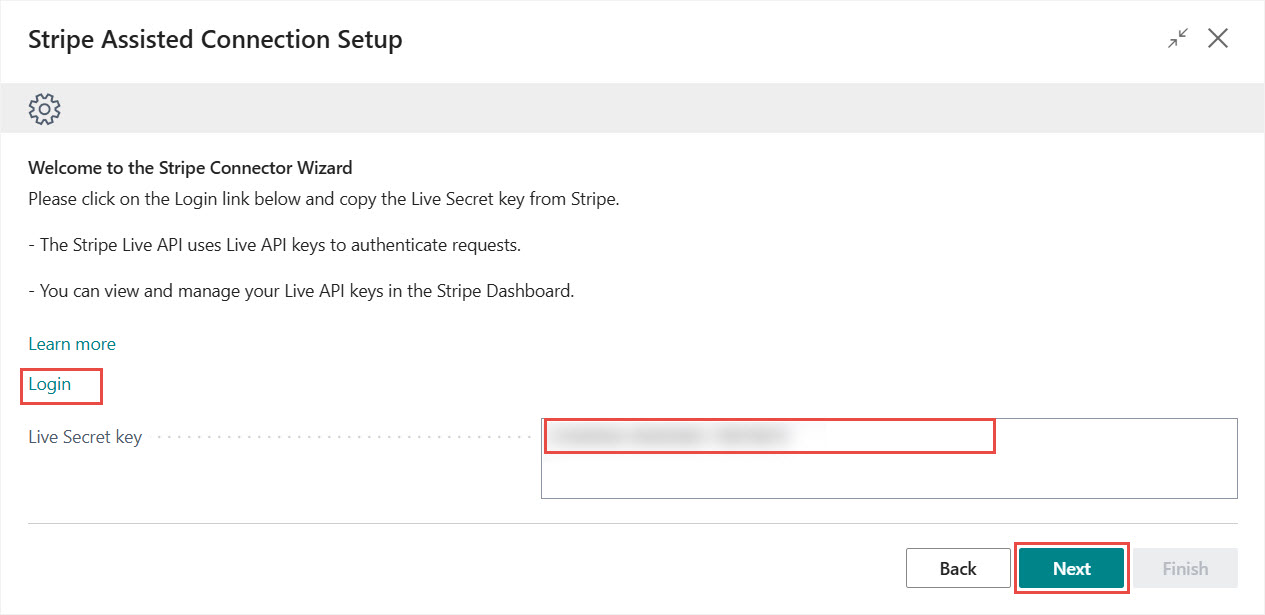This screenshot has height=615, width=1265.
Task: Shrink the dialog using the collapse arrows icon
Action: coord(1179,39)
